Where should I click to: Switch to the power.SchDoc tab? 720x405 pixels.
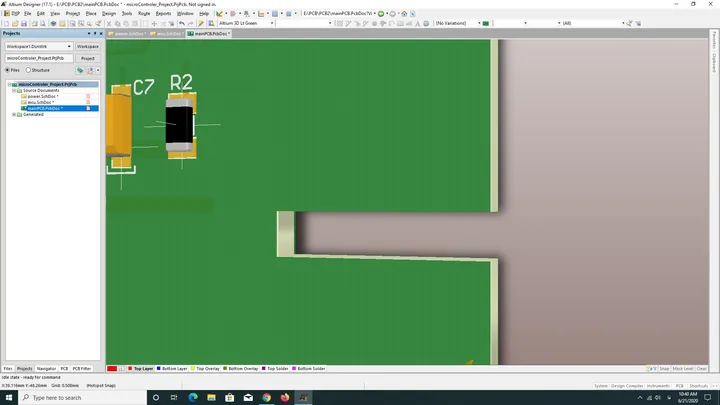pos(127,34)
